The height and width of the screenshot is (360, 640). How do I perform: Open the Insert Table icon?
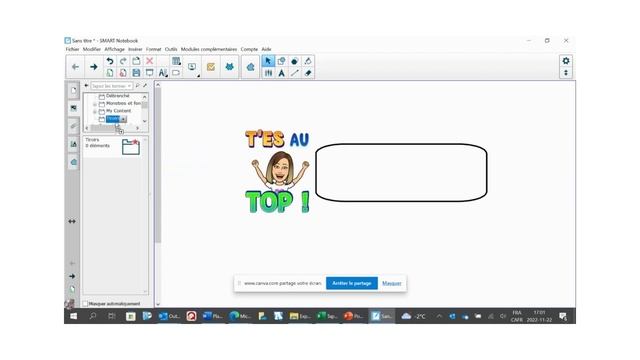176,61
